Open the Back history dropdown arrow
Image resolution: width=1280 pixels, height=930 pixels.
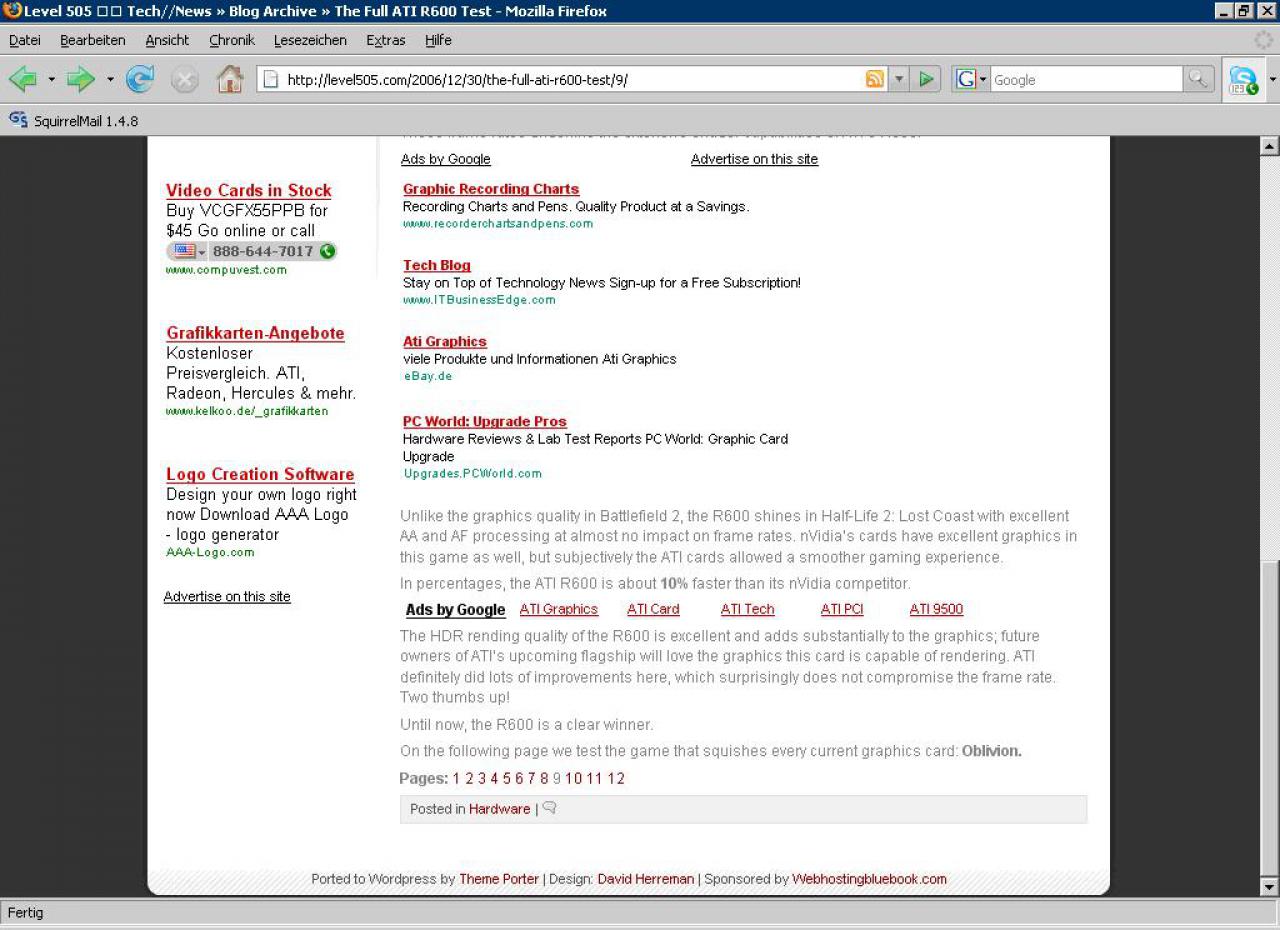point(51,80)
